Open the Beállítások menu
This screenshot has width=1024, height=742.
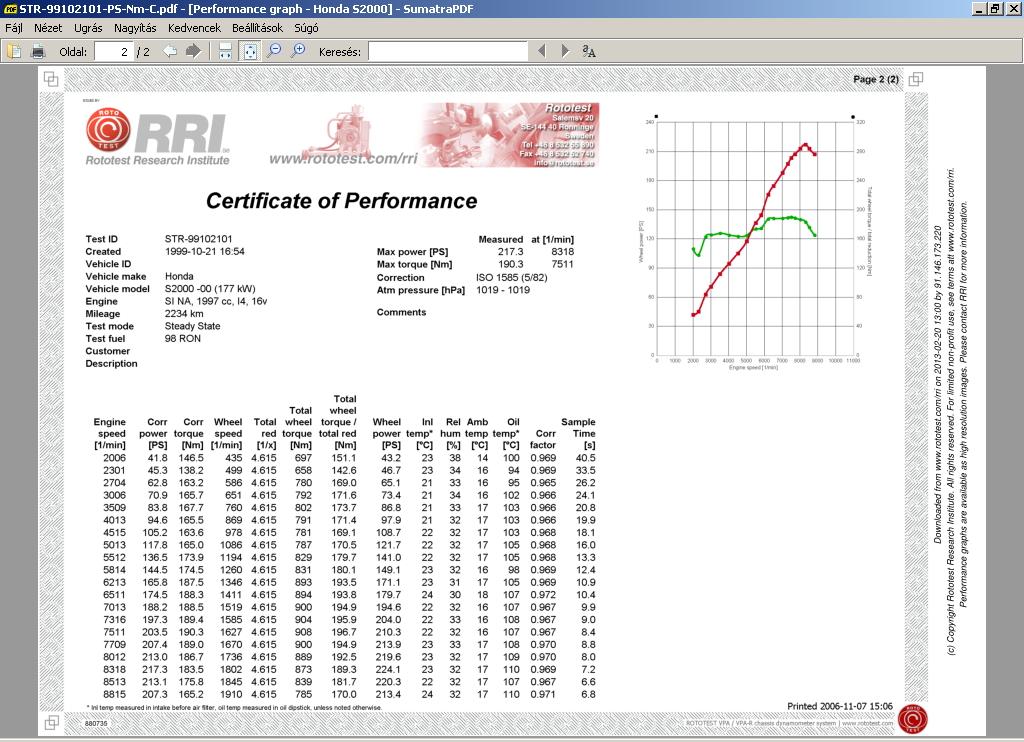coord(257,28)
